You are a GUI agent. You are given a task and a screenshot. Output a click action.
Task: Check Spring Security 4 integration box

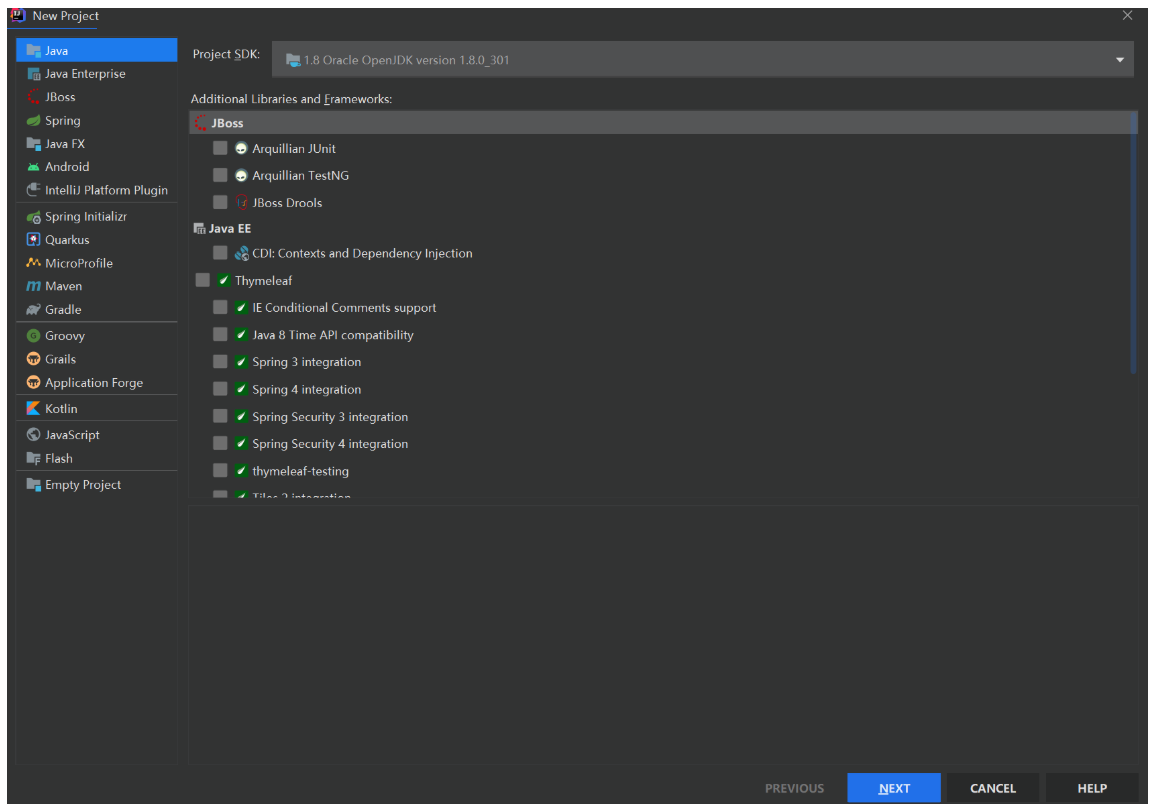pos(220,443)
